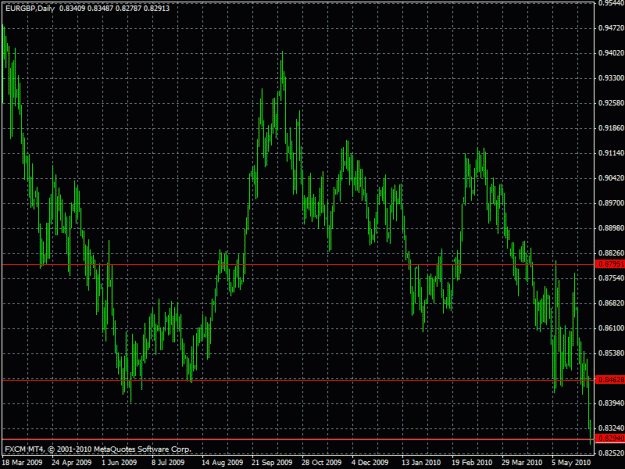Click the 24 Apr 2009 date label

tap(72, 462)
